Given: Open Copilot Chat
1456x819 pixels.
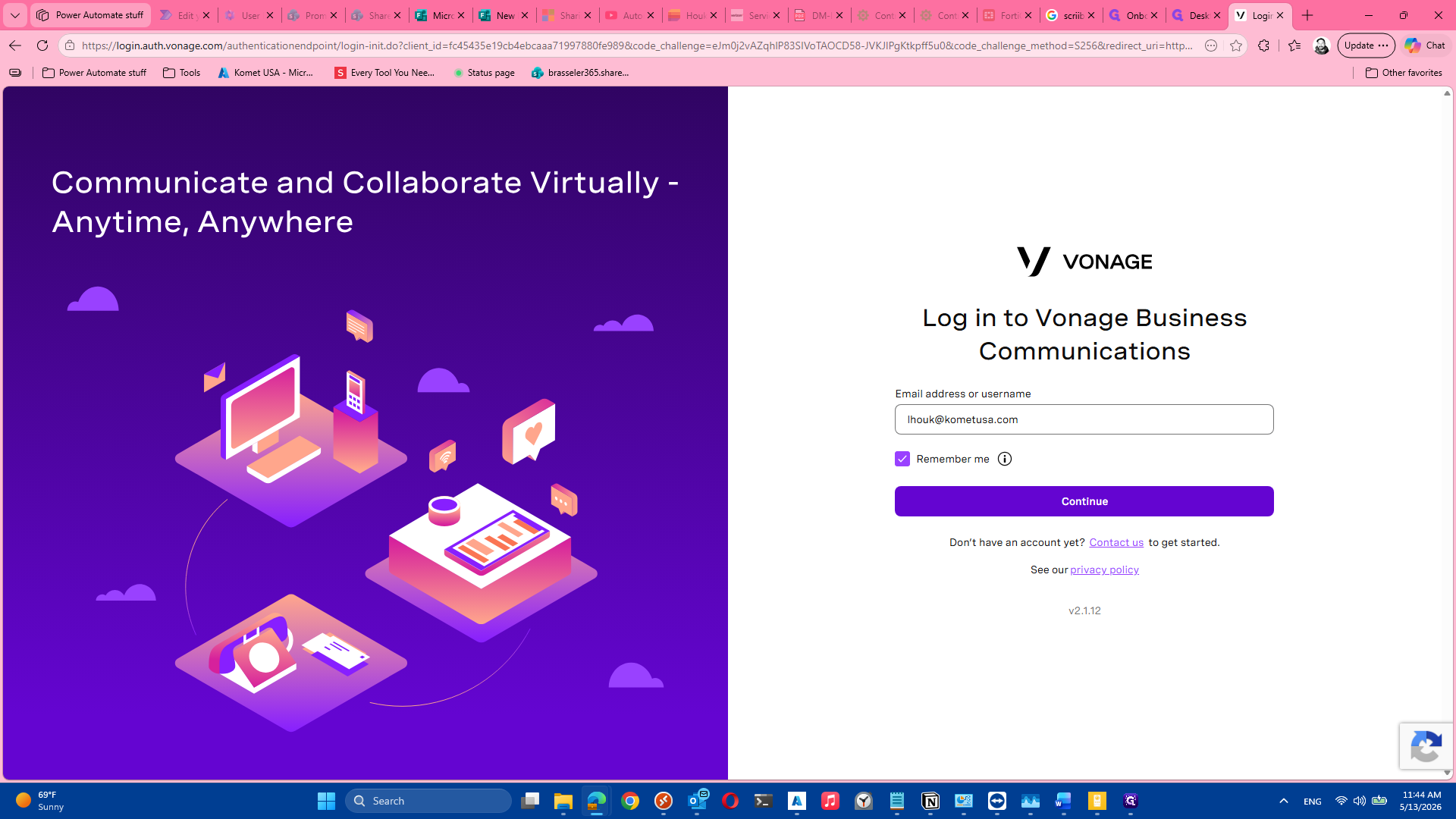Looking at the screenshot, I should coord(1425,45).
